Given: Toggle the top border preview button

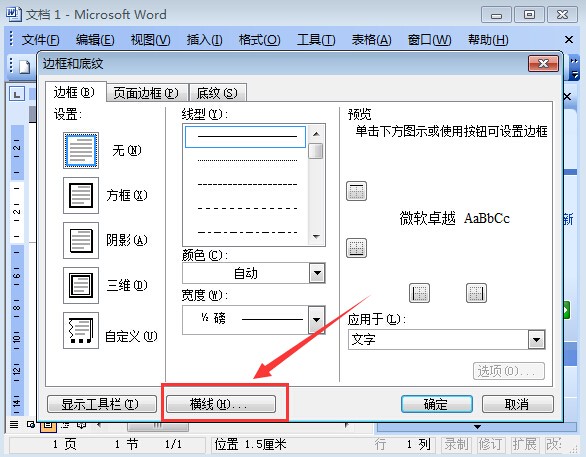Looking at the screenshot, I should point(356,191).
